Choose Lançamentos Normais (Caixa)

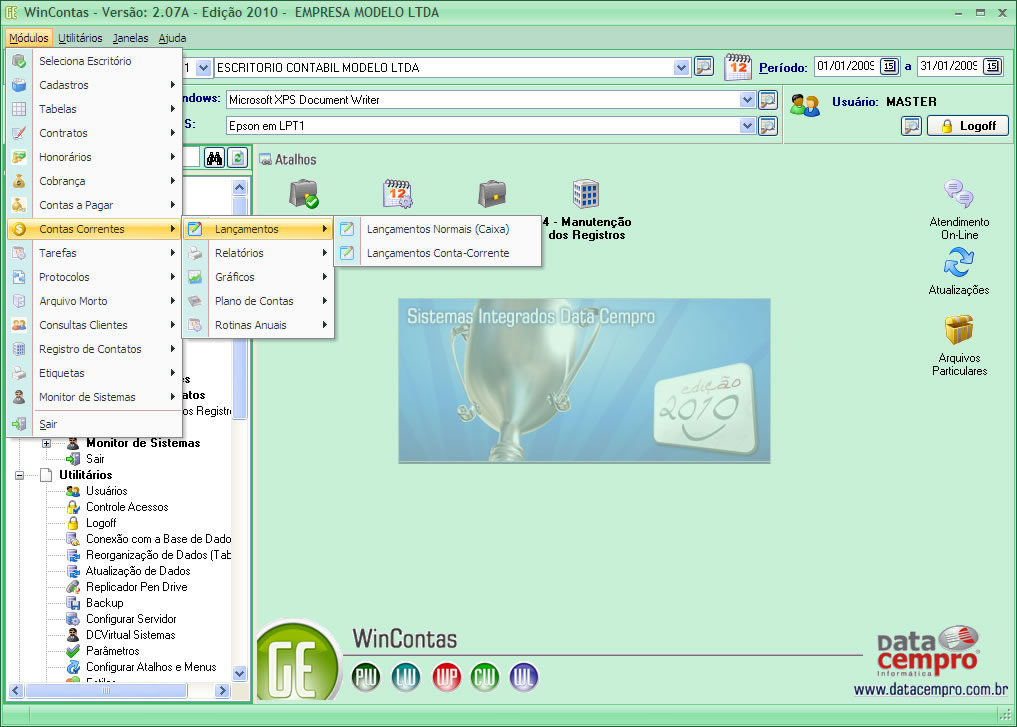click(438, 229)
